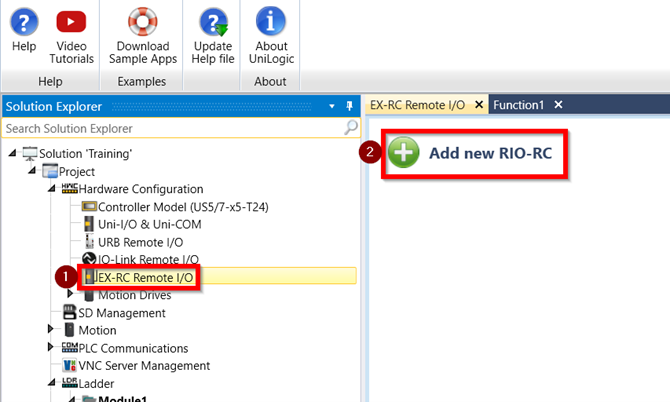
Task: Select Module1 in tree
Action: click(x=123, y=399)
